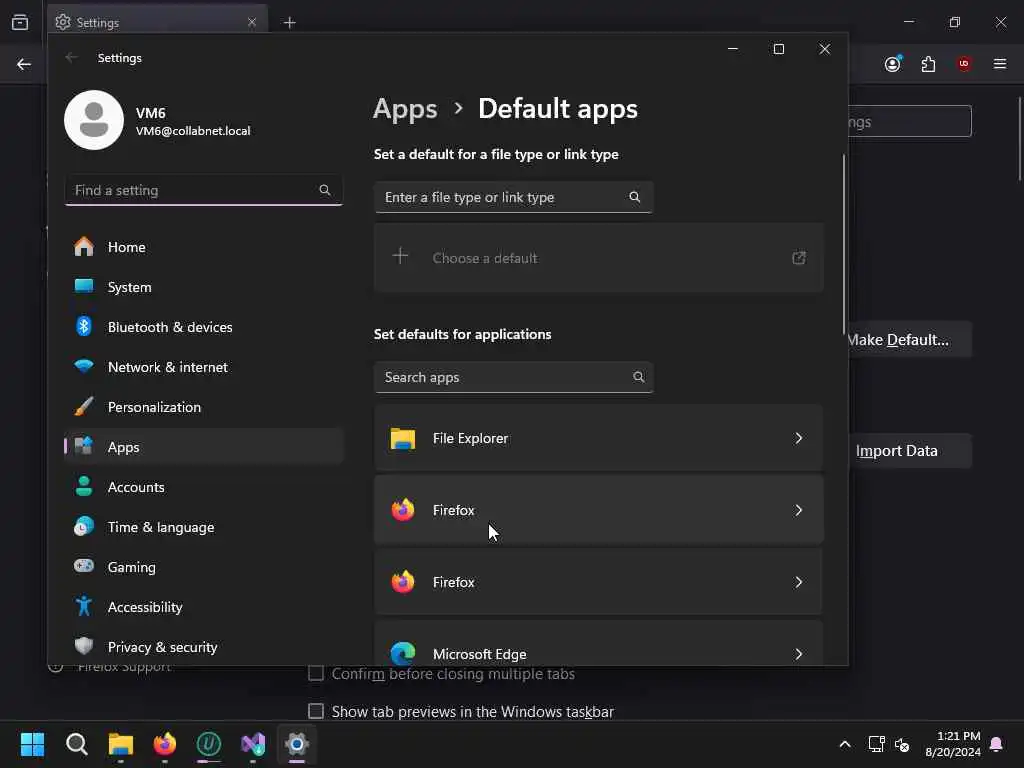Open Visual Studio from taskbar
This screenshot has height=768, width=1024.
tap(253, 744)
